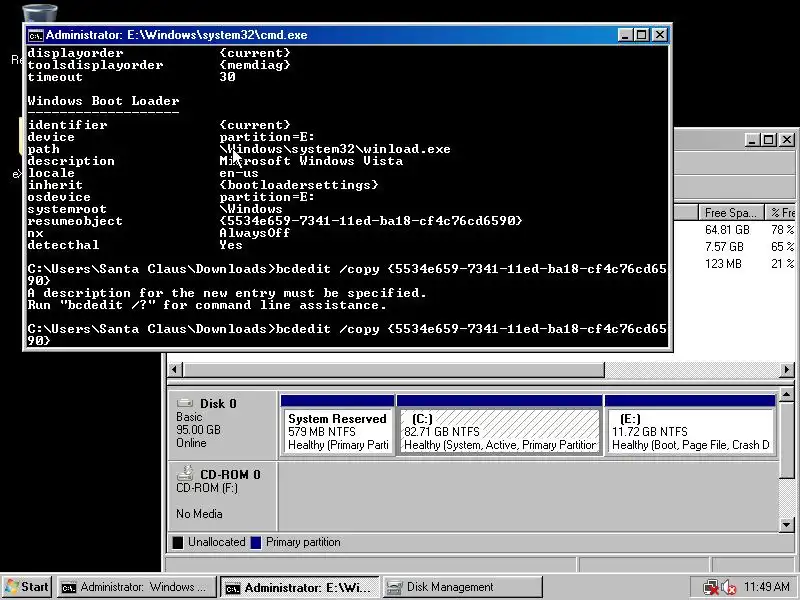
Task: Select the 123 MB free space cell
Action: (723, 264)
